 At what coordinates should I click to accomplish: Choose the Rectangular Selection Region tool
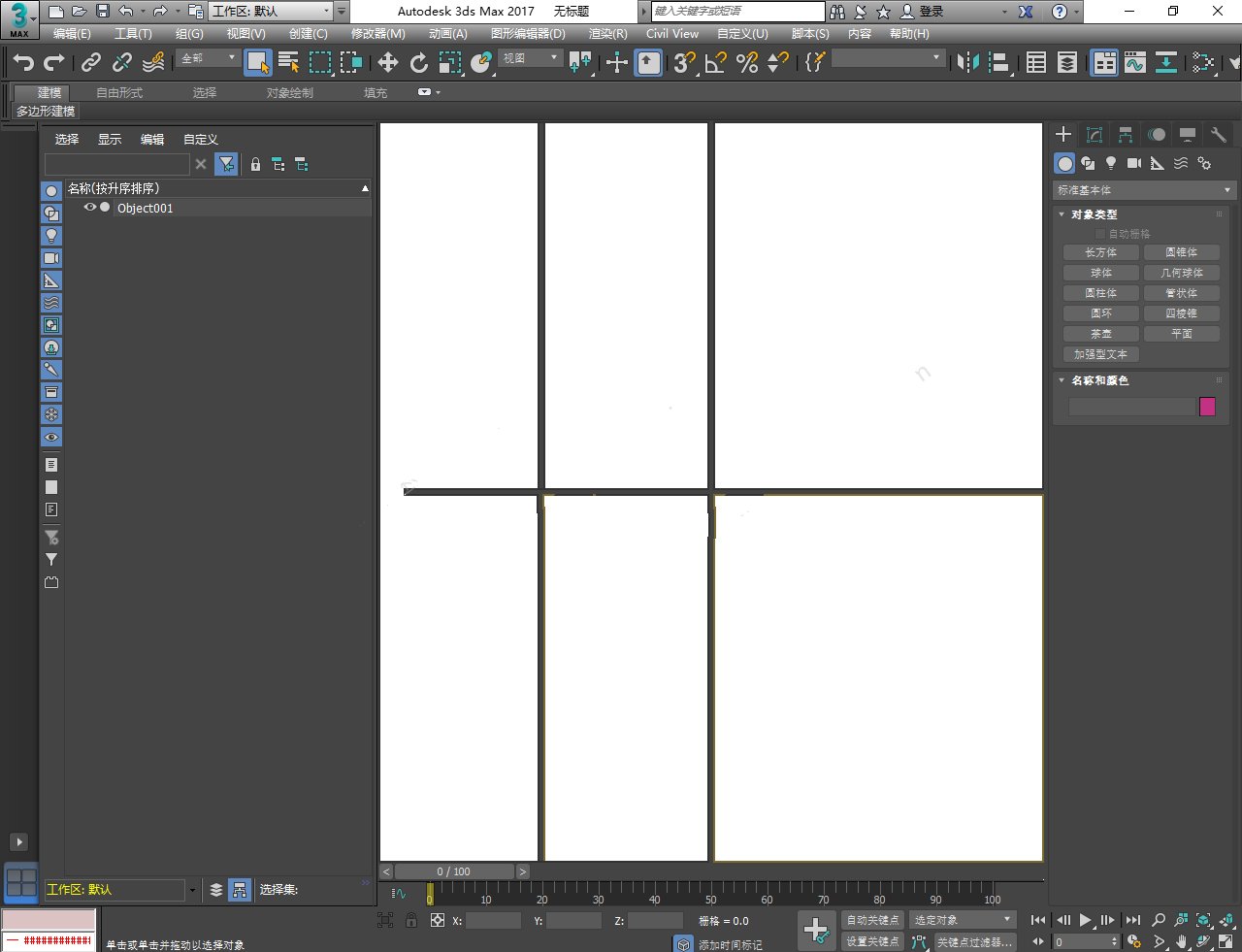pos(319,63)
